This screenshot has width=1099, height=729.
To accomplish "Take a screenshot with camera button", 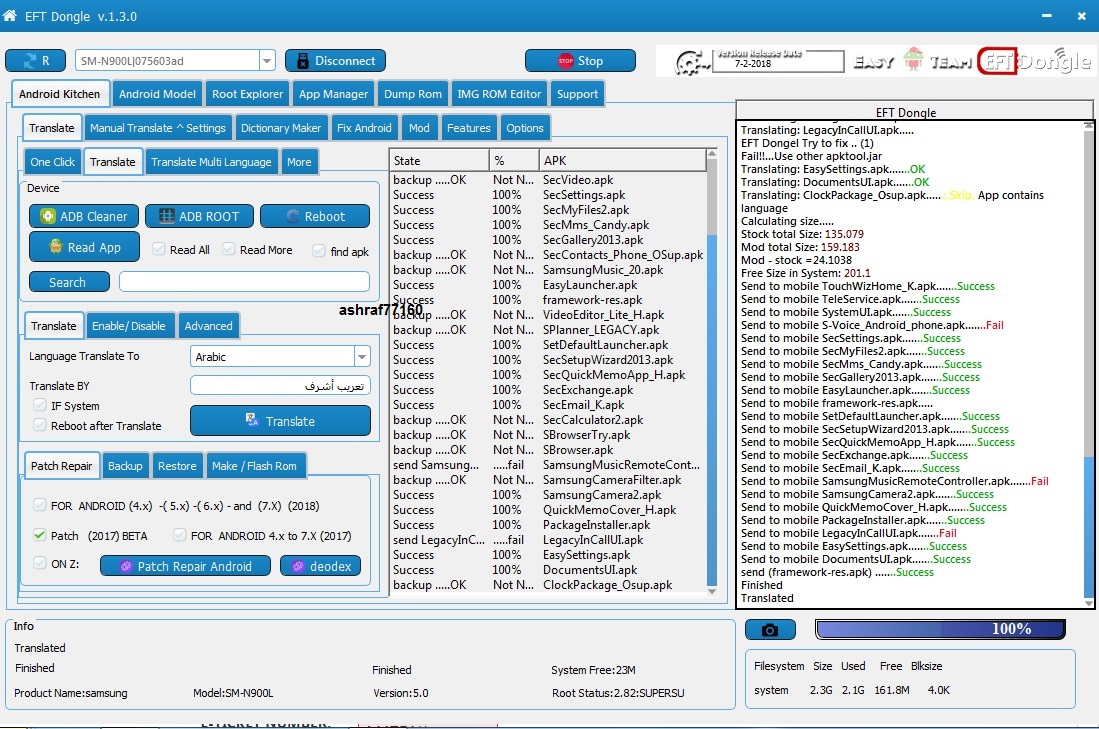I will [x=770, y=630].
